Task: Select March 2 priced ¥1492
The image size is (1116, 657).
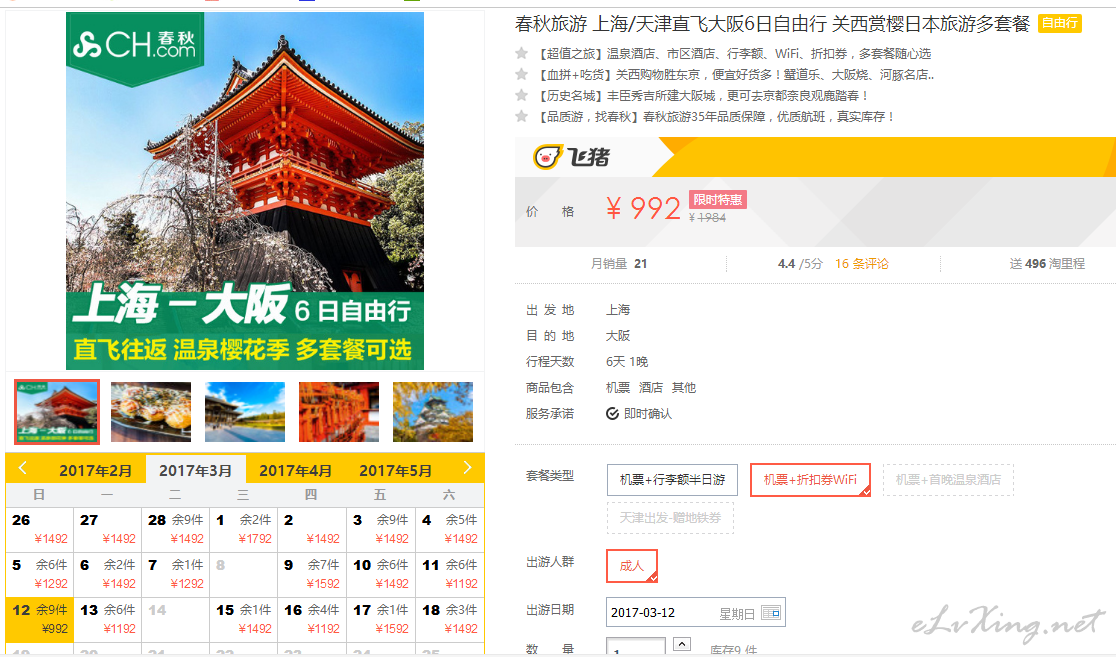Action: click(312, 530)
